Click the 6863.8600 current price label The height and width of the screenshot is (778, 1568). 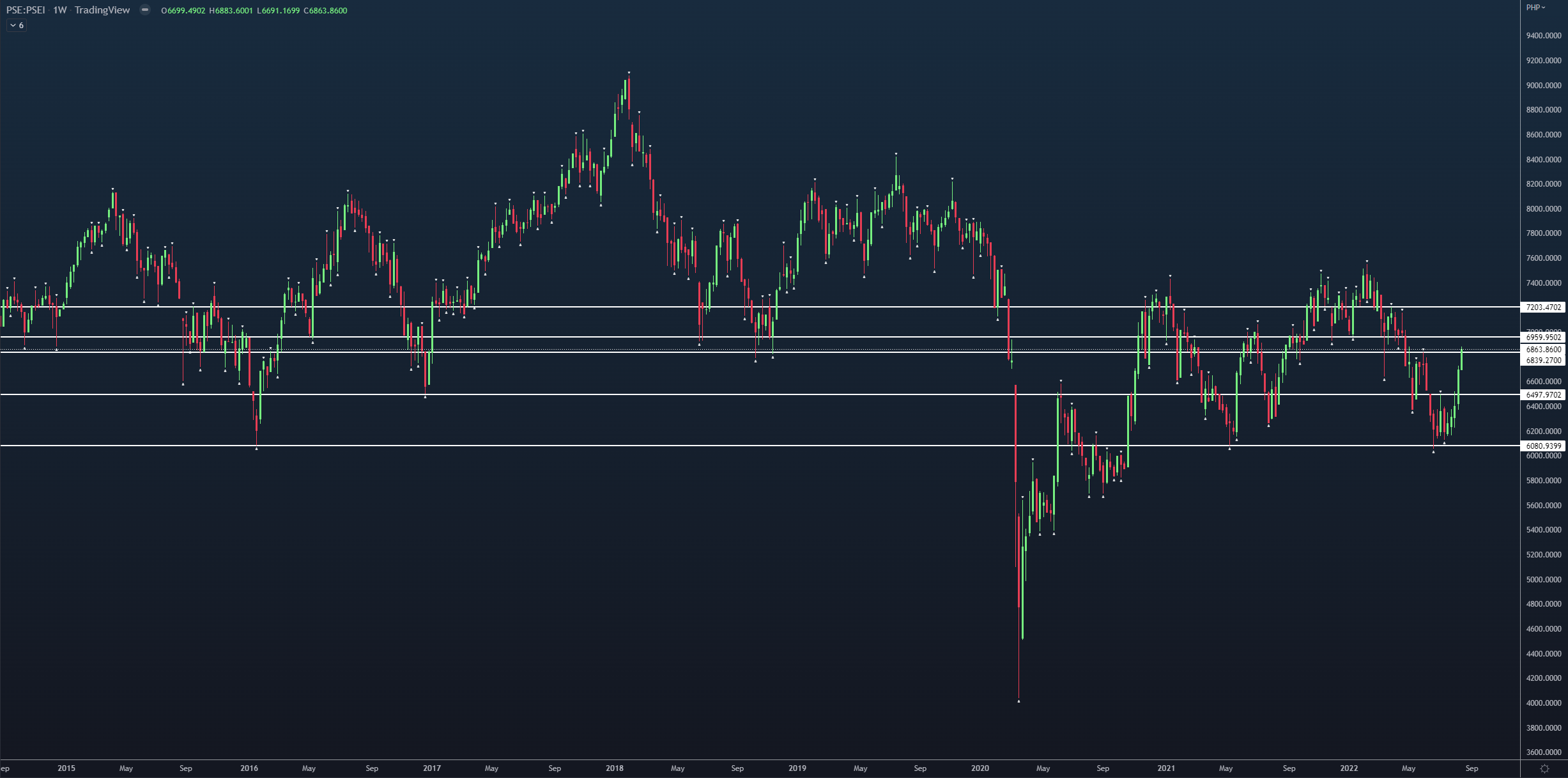pyautogui.click(x=1543, y=350)
